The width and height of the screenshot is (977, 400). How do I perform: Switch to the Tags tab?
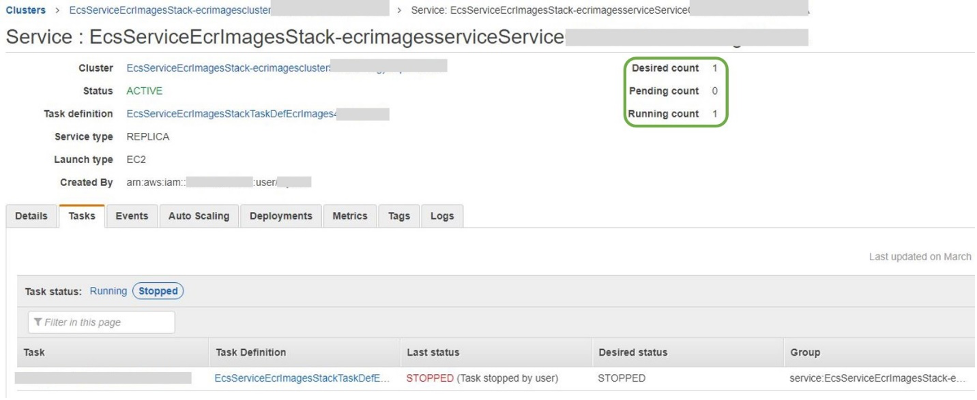399,216
